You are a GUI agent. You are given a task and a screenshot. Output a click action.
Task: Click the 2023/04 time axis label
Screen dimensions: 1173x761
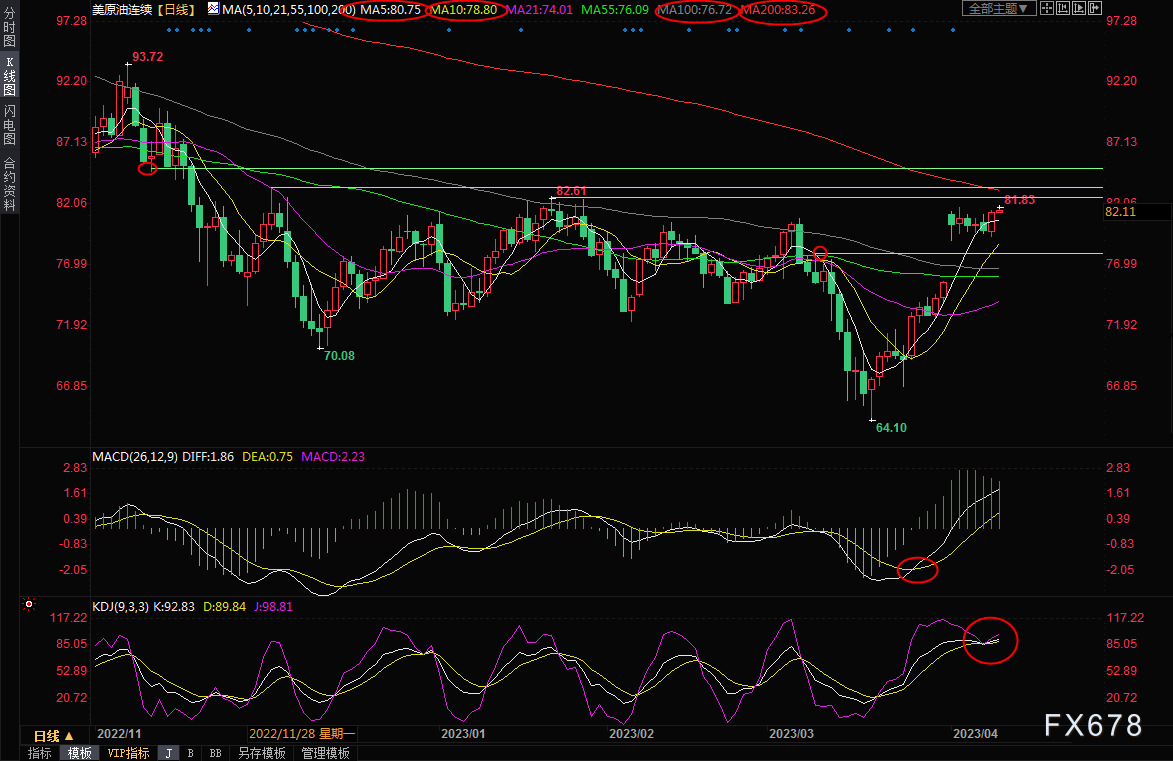click(976, 734)
